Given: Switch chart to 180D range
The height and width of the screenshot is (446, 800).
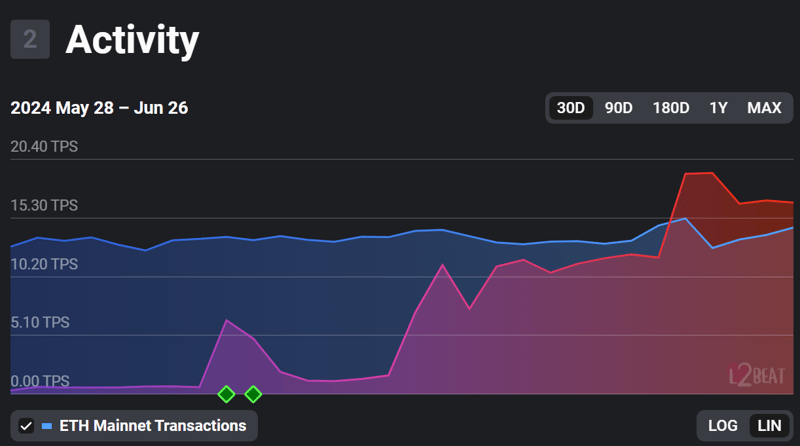Looking at the screenshot, I should (671, 108).
